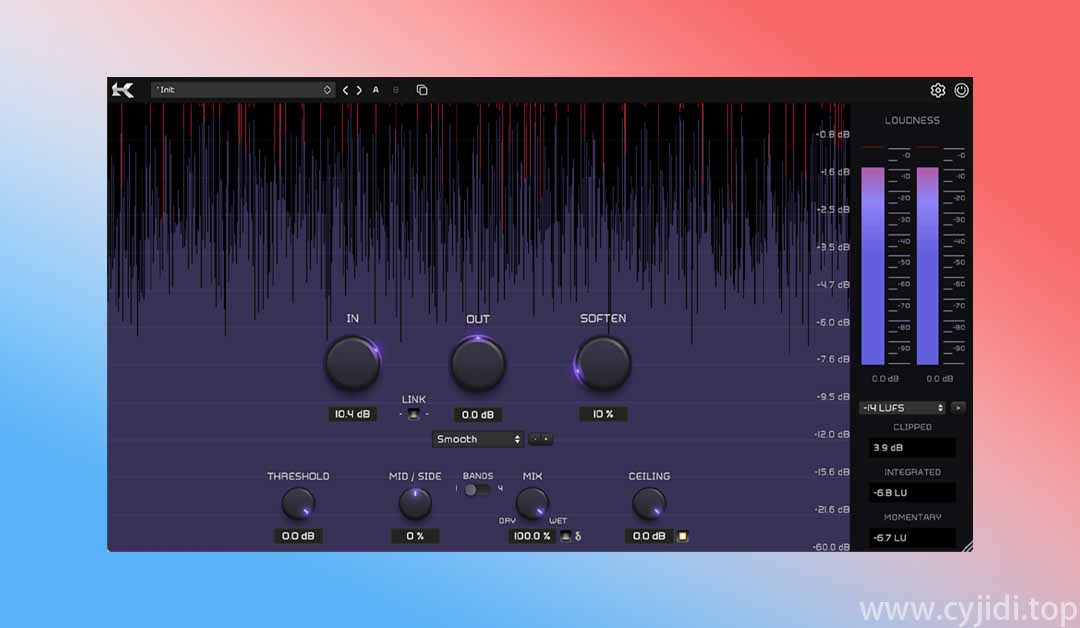Edit MID / SIDE 0 % value
Image resolution: width=1080 pixels, height=628 pixels.
pyautogui.click(x=415, y=536)
